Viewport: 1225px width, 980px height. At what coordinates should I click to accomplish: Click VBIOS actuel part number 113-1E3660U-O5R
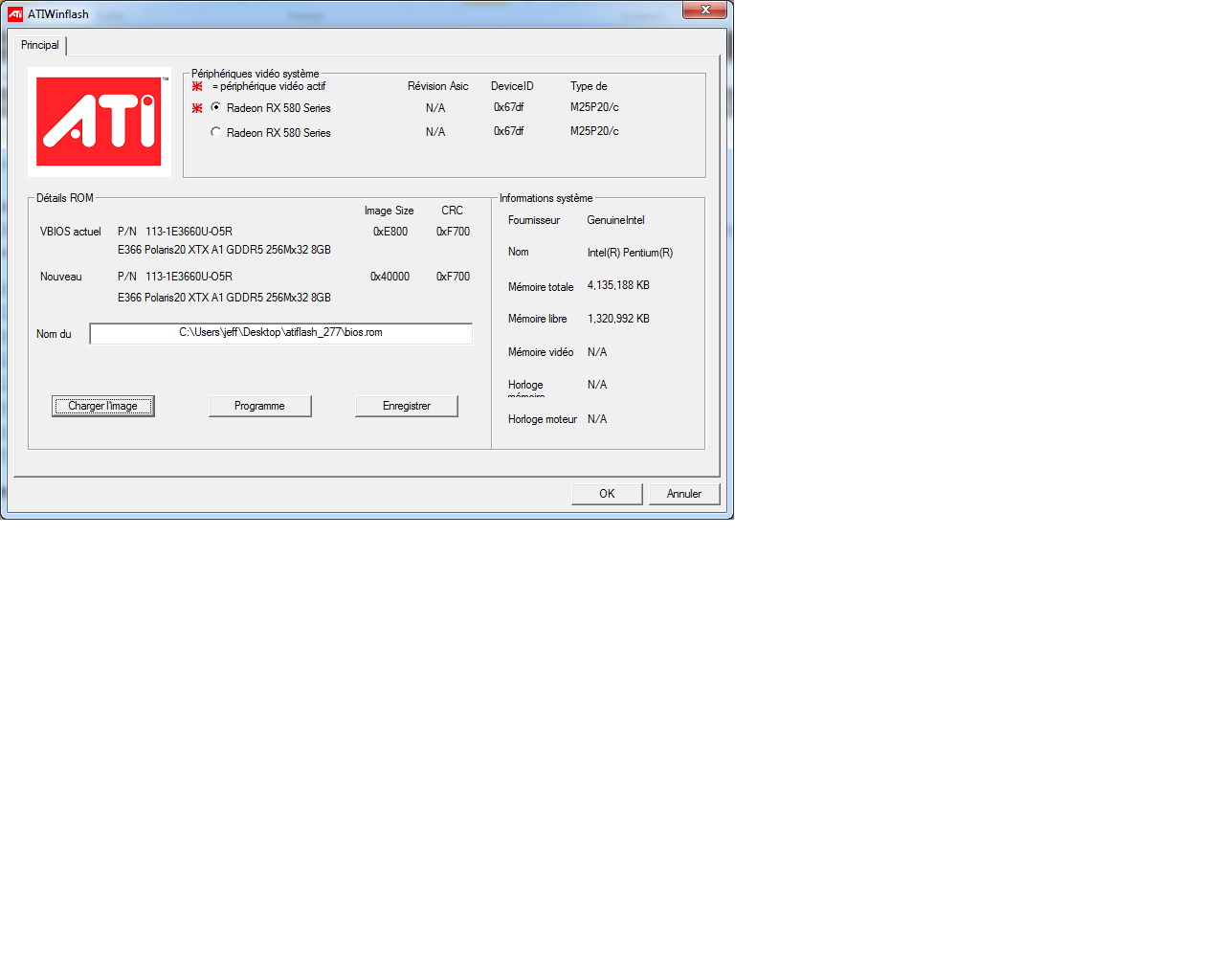point(189,232)
